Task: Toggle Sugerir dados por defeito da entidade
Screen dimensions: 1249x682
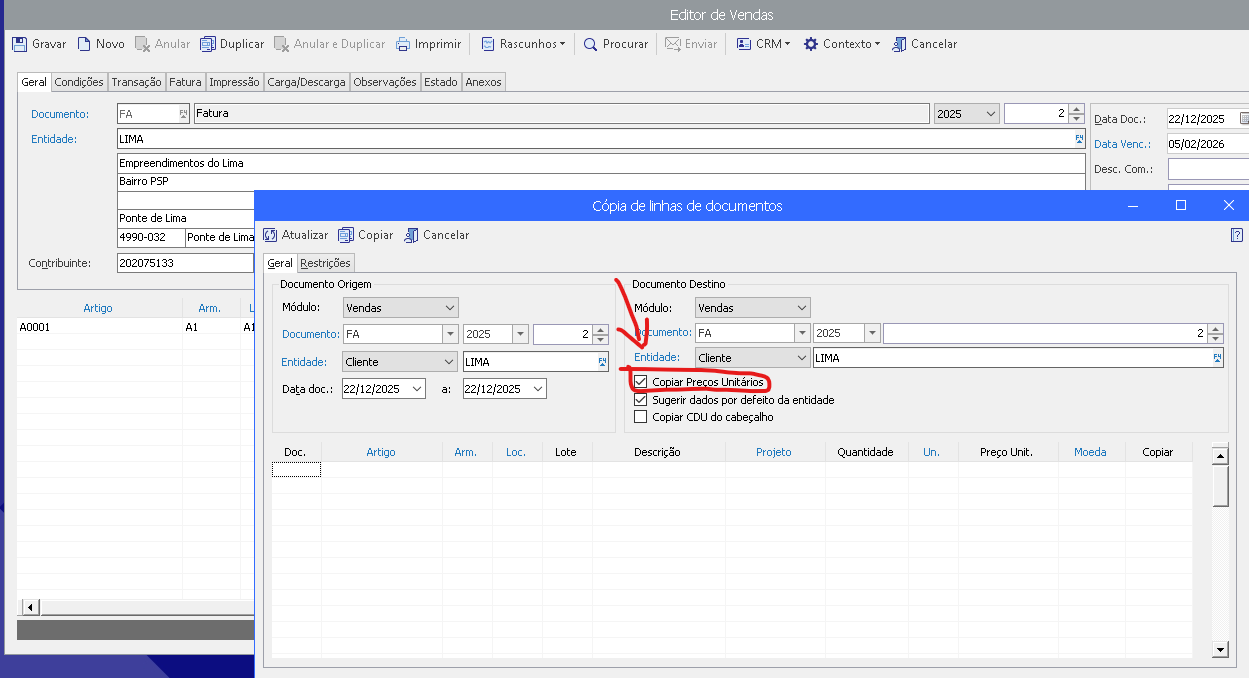Action: [641, 400]
